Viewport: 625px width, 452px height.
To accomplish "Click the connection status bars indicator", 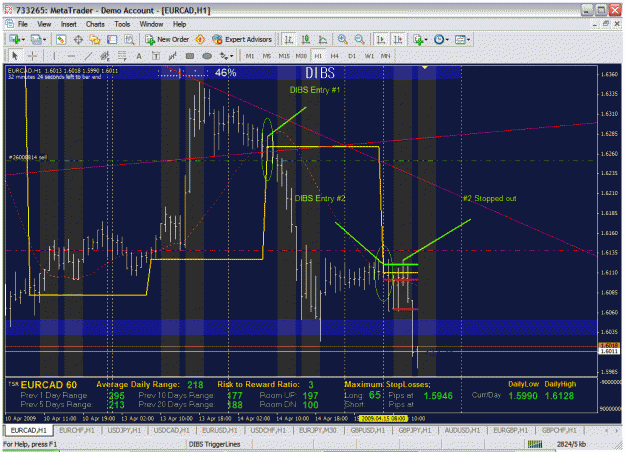I will pyautogui.click(x=535, y=444).
